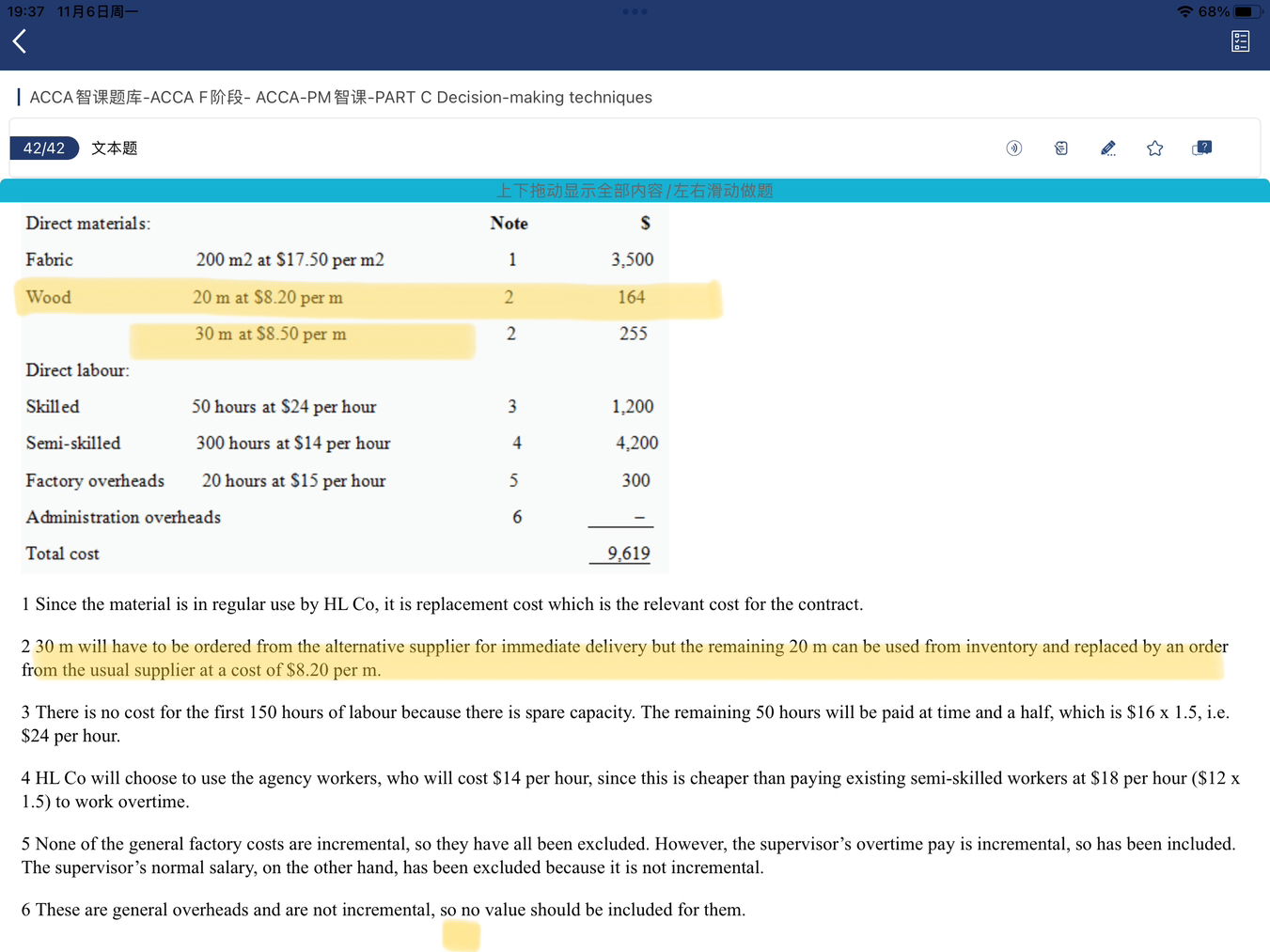Tap the audio playback speaker icon
1270x952 pixels.
[1013, 148]
